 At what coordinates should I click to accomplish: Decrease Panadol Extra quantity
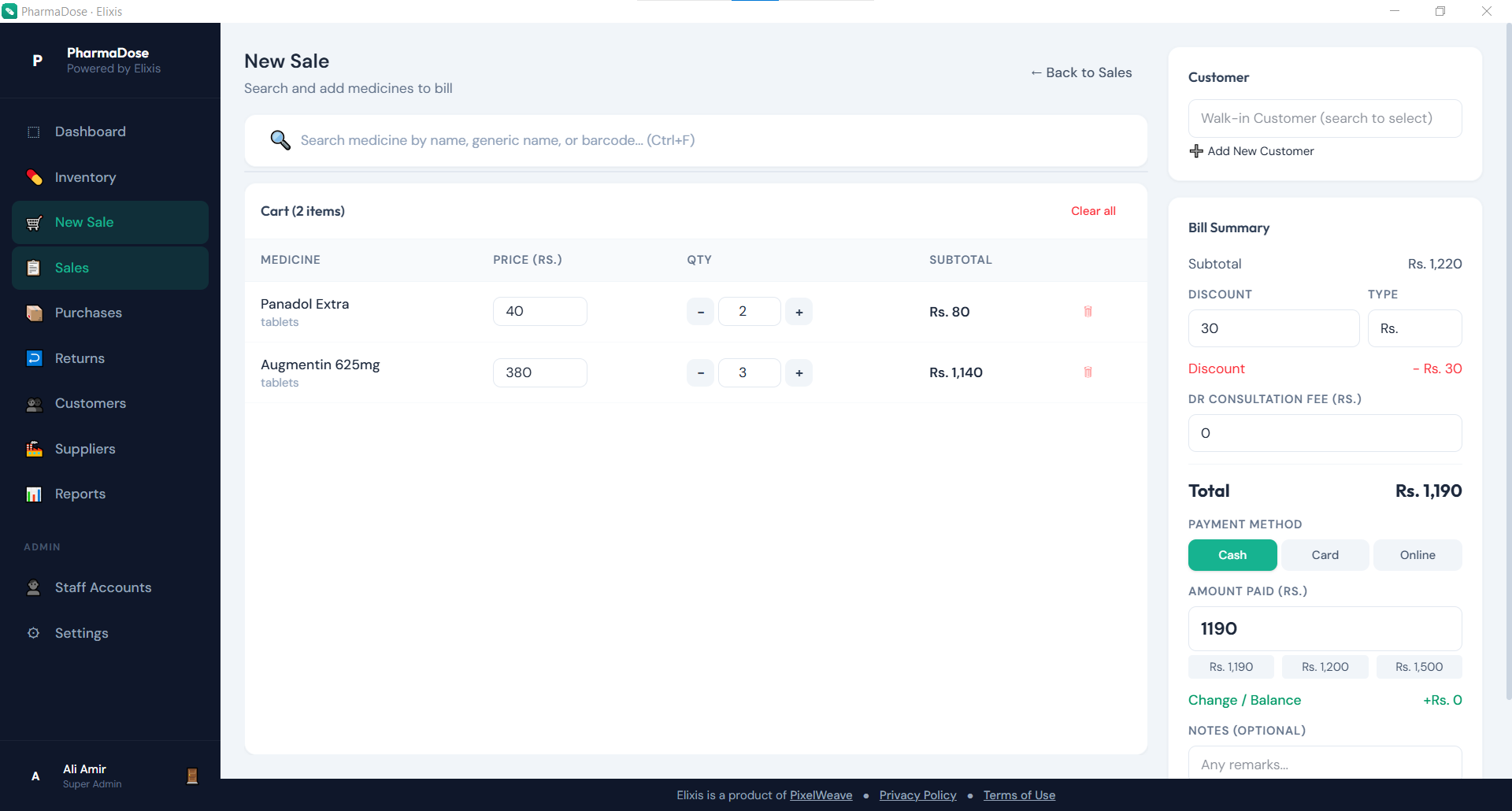(700, 312)
